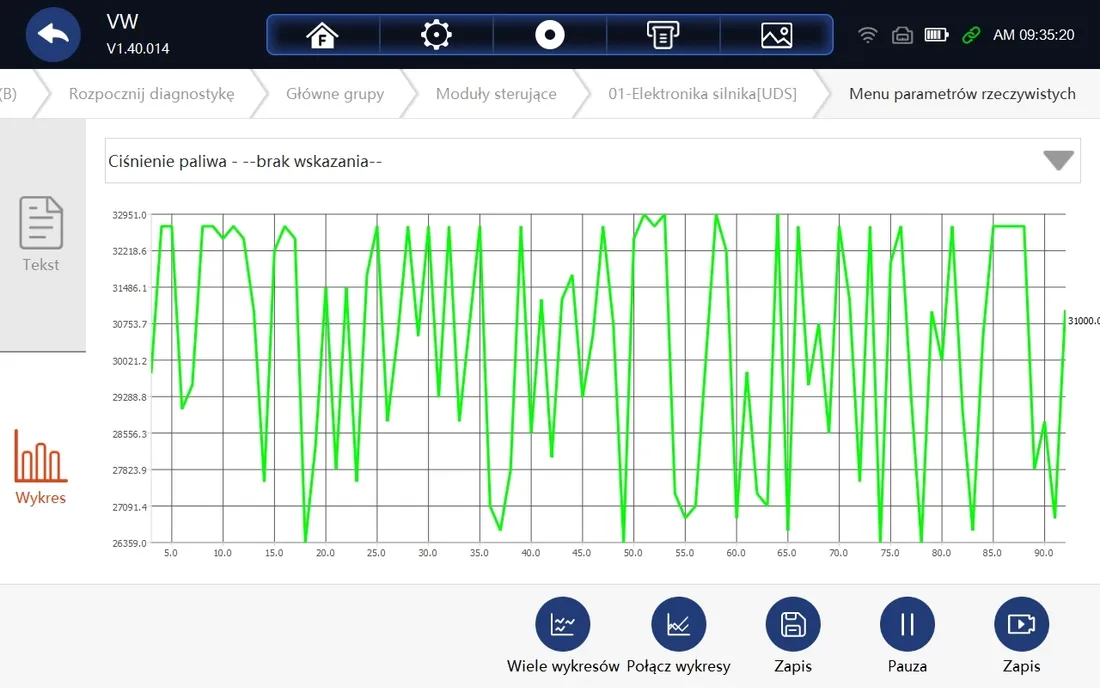1100x688 pixels.
Task: Go to Moduły sterujące in the breadcrumb
Action: coord(496,93)
